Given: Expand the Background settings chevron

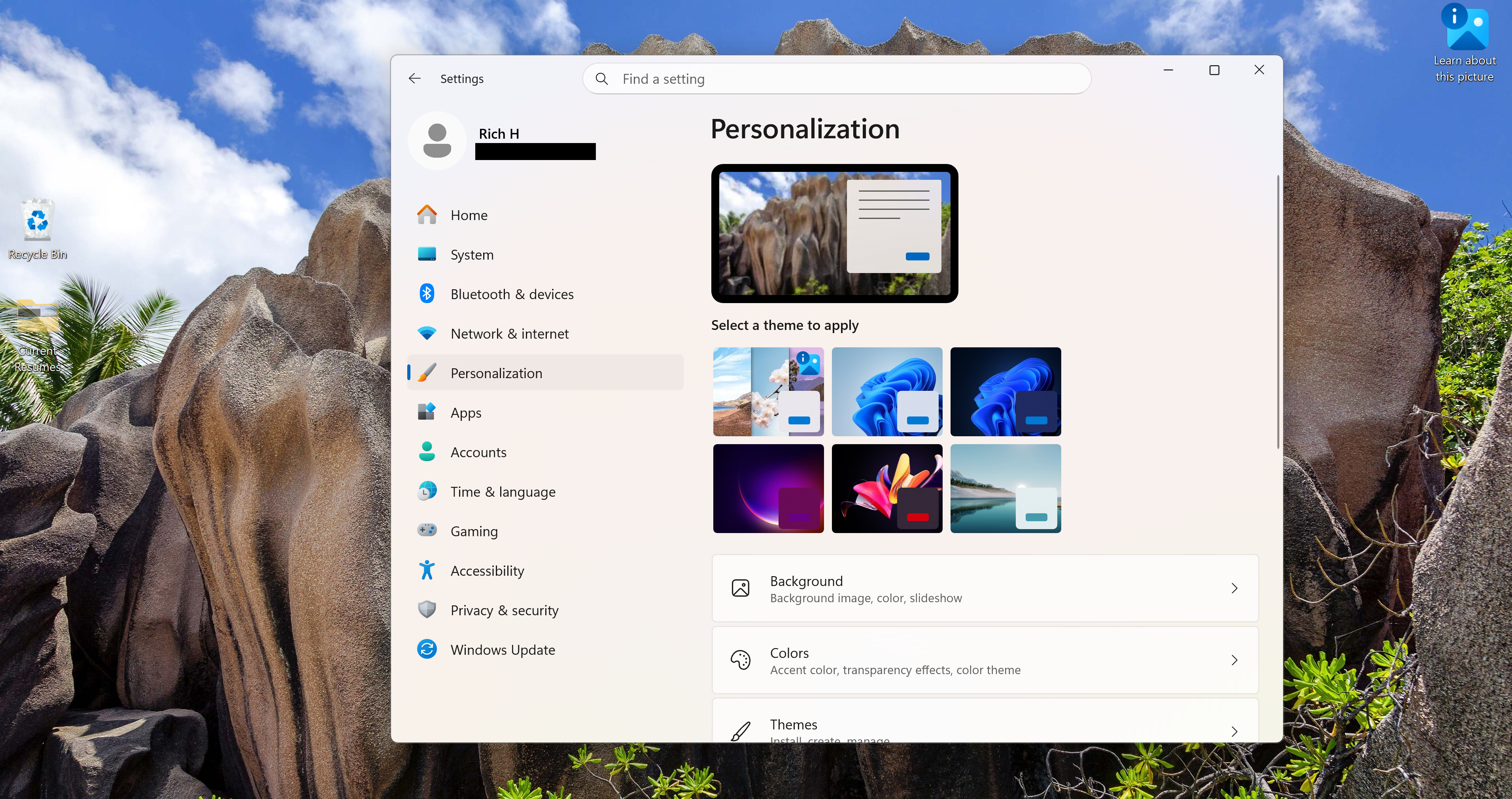Looking at the screenshot, I should 1234,588.
